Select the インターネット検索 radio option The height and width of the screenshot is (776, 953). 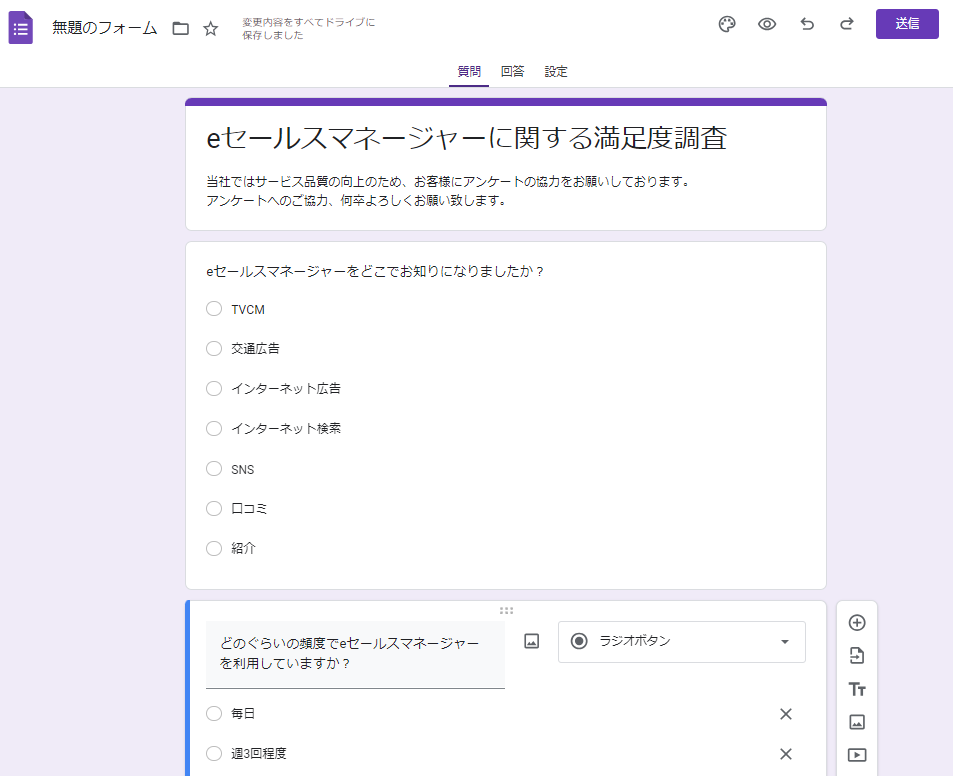pyautogui.click(x=214, y=428)
